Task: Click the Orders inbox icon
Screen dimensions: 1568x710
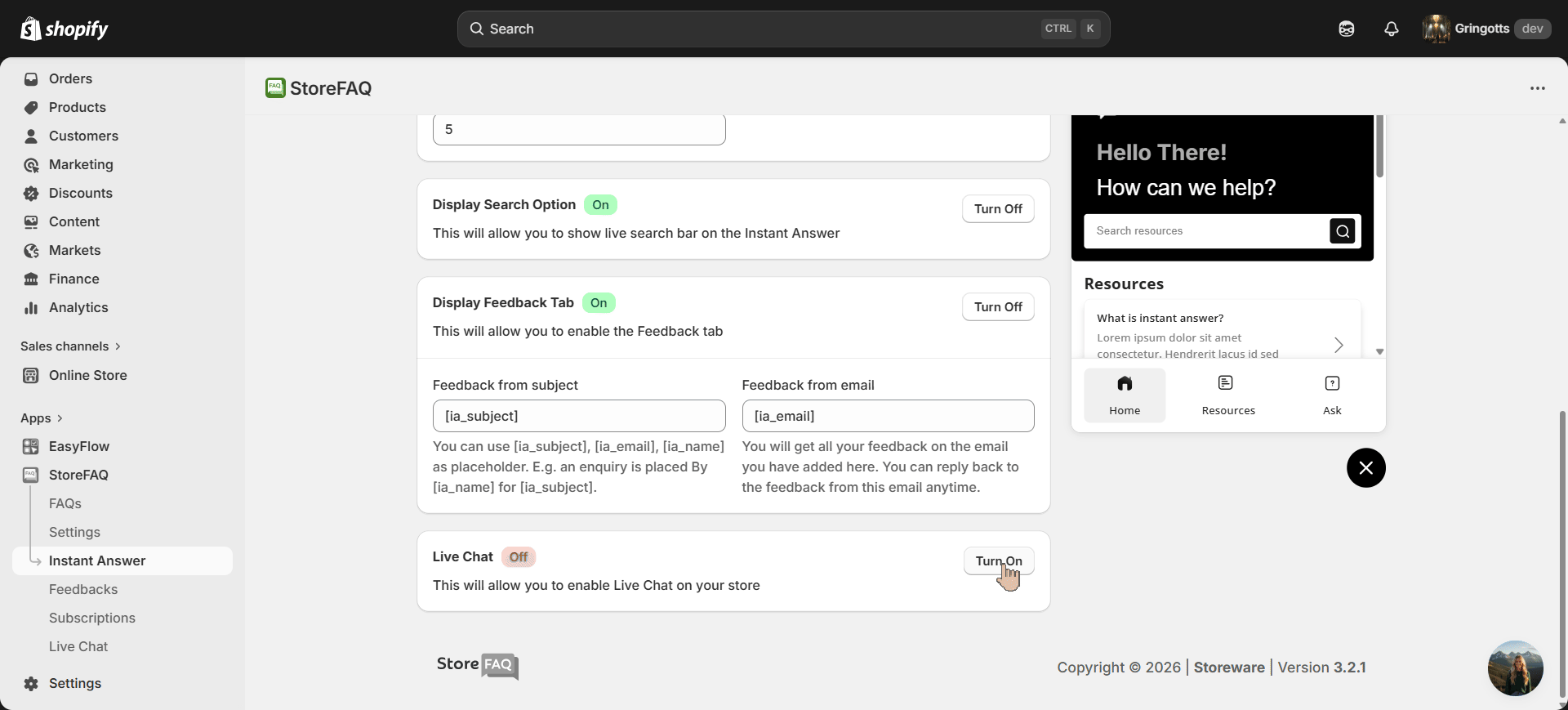Action: click(31, 79)
